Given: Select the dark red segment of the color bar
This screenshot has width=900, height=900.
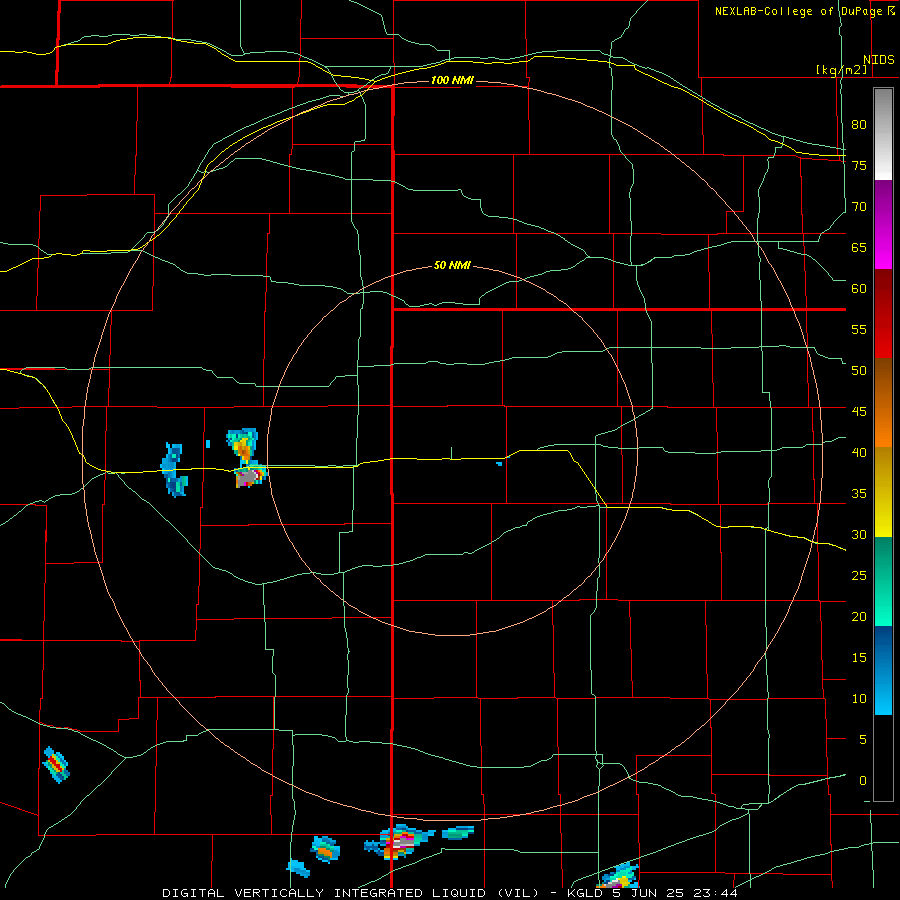Looking at the screenshot, I should (883, 313).
